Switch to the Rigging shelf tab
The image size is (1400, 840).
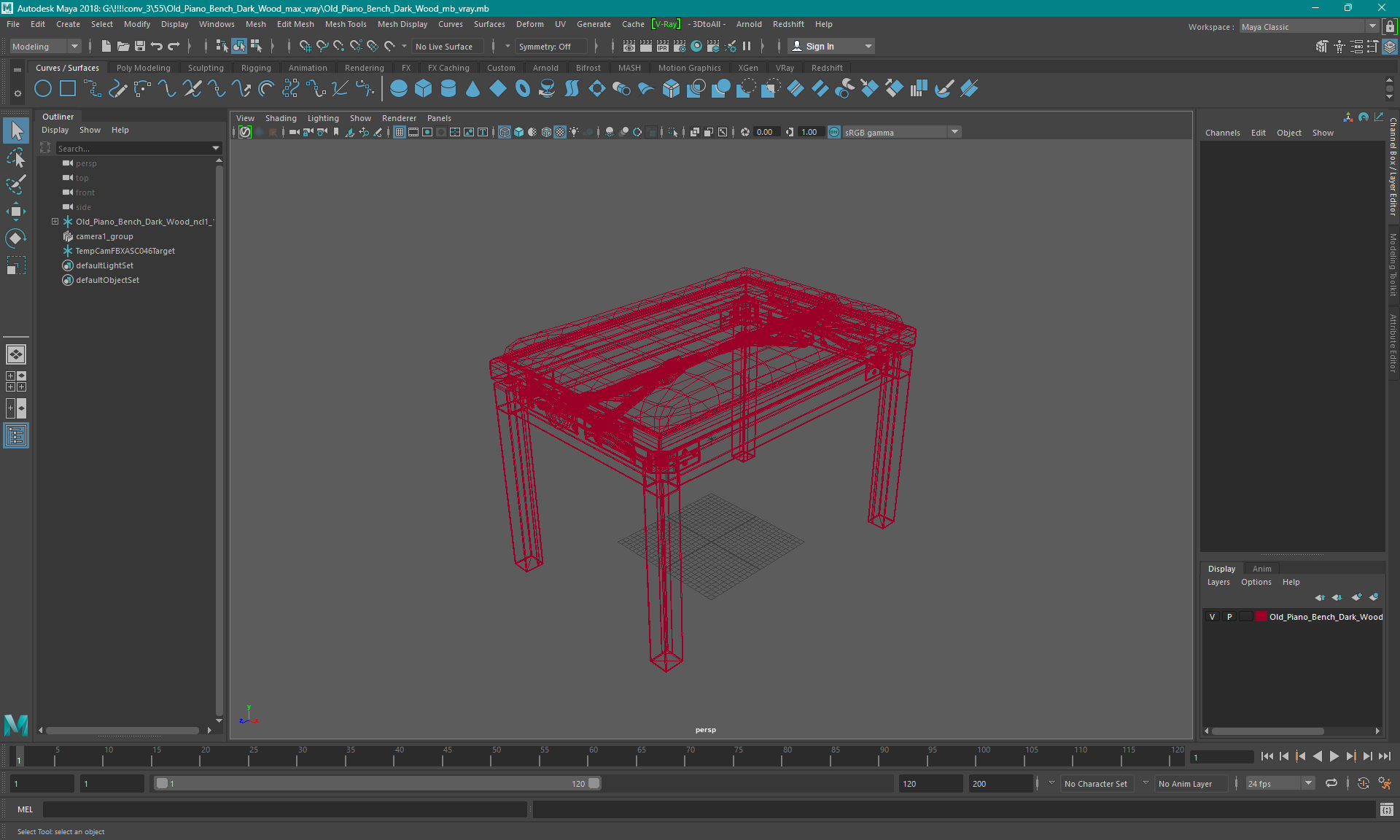click(x=256, y=68)
